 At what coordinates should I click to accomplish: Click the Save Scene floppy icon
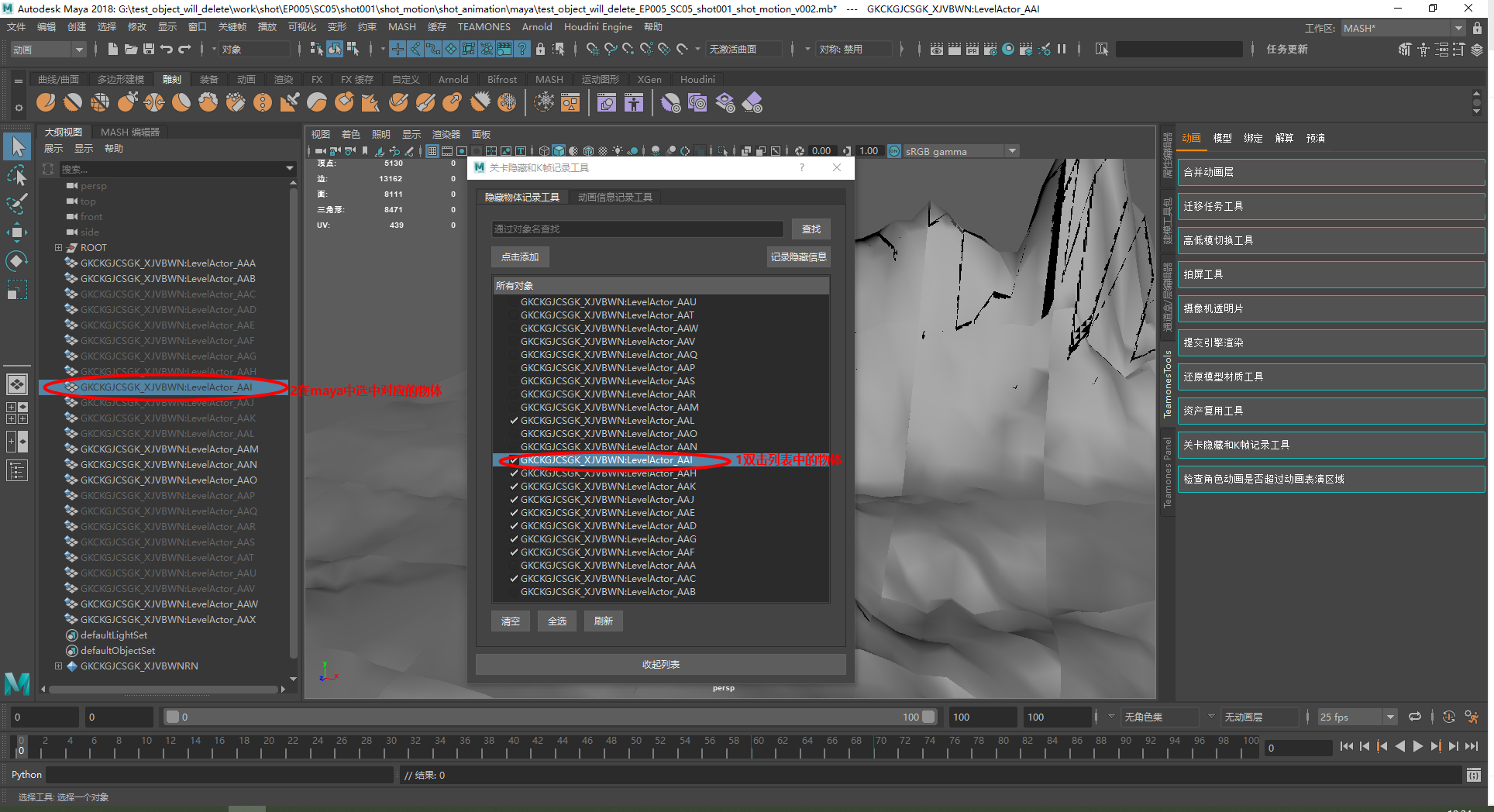(148, 49)
